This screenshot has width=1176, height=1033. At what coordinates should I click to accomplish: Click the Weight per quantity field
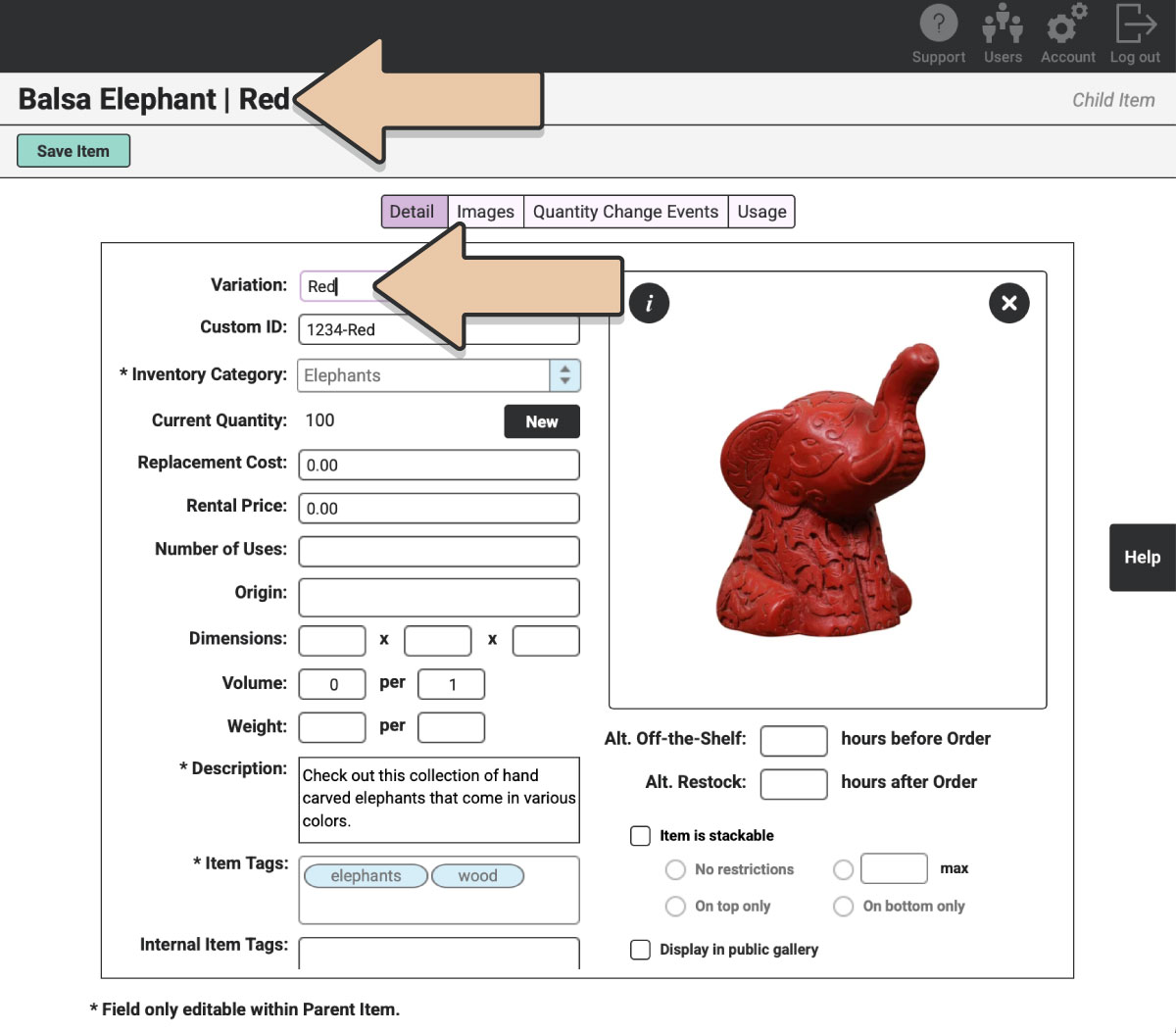pos(451,727)
